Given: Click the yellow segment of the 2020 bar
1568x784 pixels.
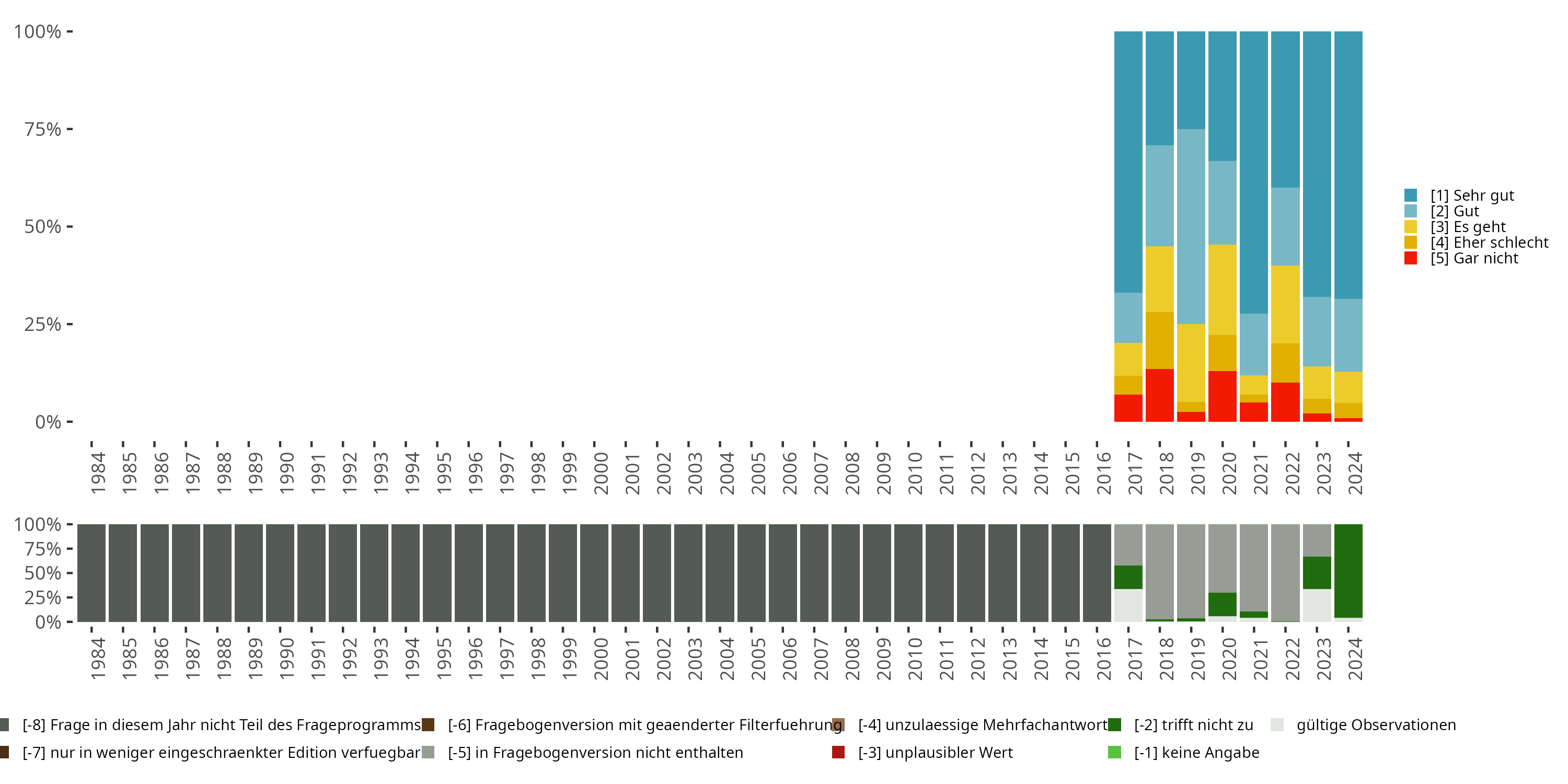Looking at the screenshot, I should [1223, 289].
